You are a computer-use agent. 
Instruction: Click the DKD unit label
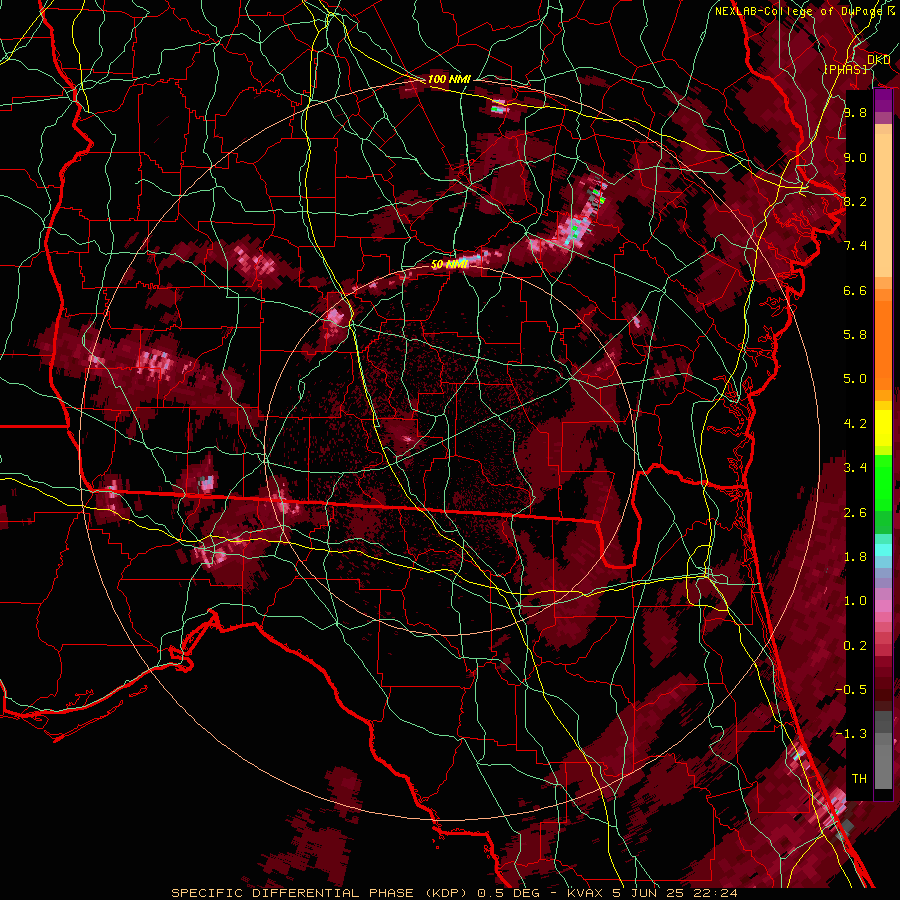(x=879, y=60)
